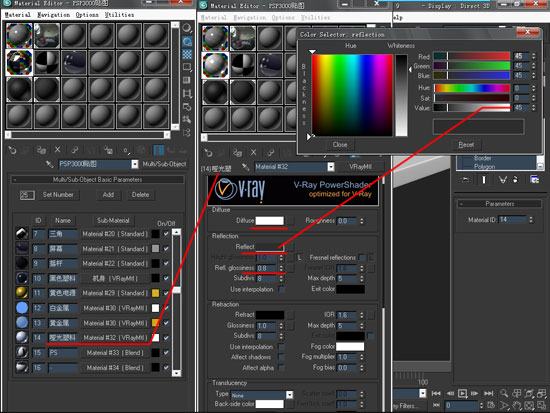
Task: Click the Multi/Sub-Object material type button
Action: pos(164,164)
